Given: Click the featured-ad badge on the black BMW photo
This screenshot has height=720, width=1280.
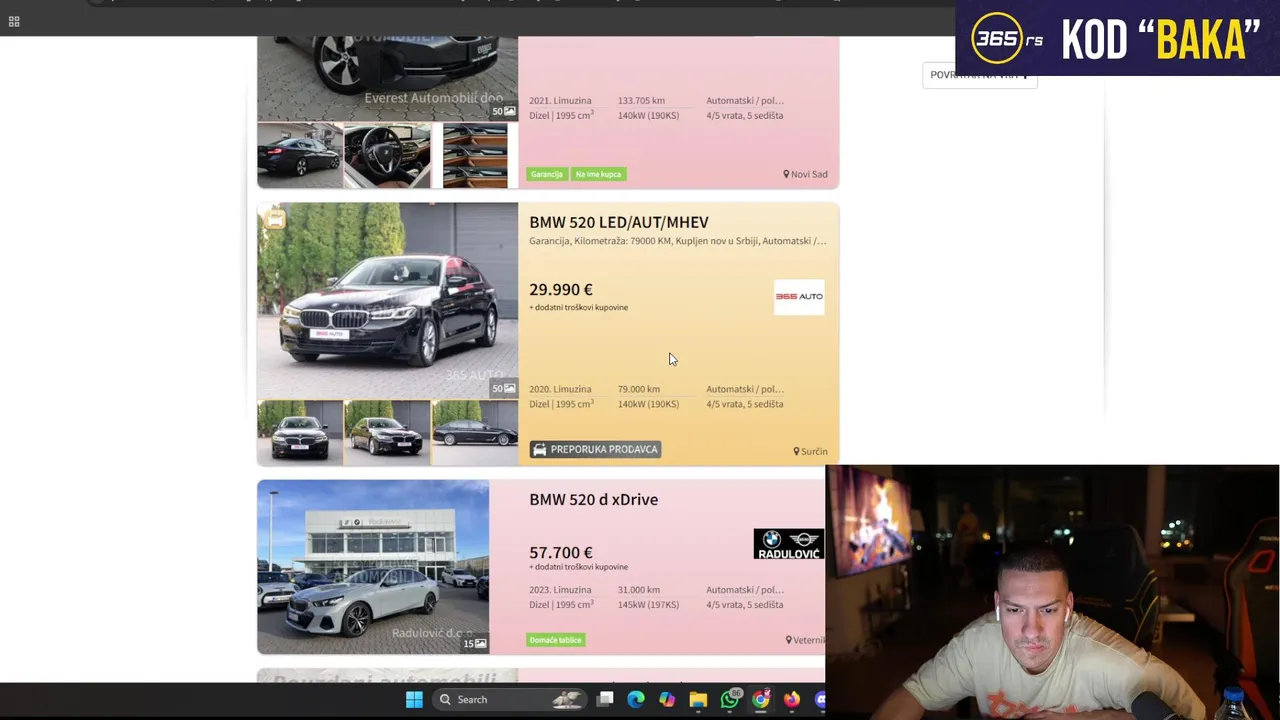Looking at the screenshot, I should pos(275,219).
